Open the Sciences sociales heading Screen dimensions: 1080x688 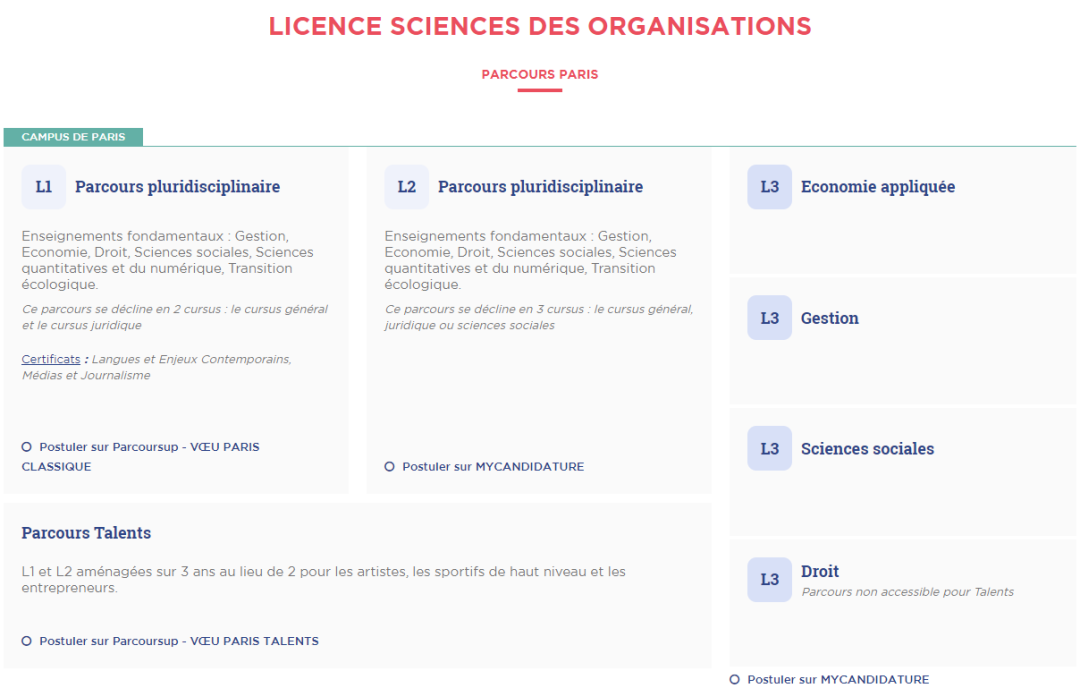pos(867,449)
